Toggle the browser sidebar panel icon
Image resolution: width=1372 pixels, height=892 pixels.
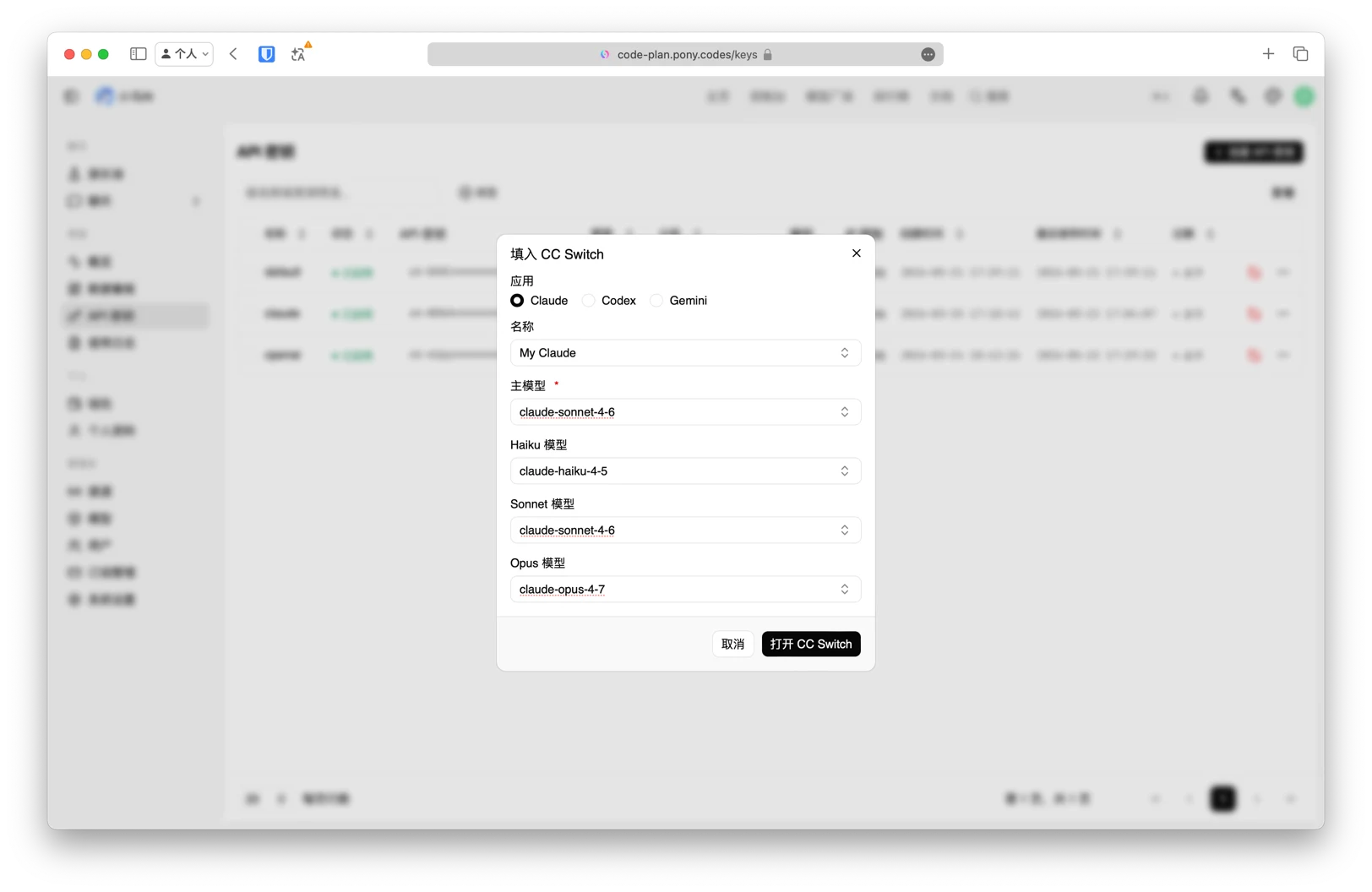139,54
